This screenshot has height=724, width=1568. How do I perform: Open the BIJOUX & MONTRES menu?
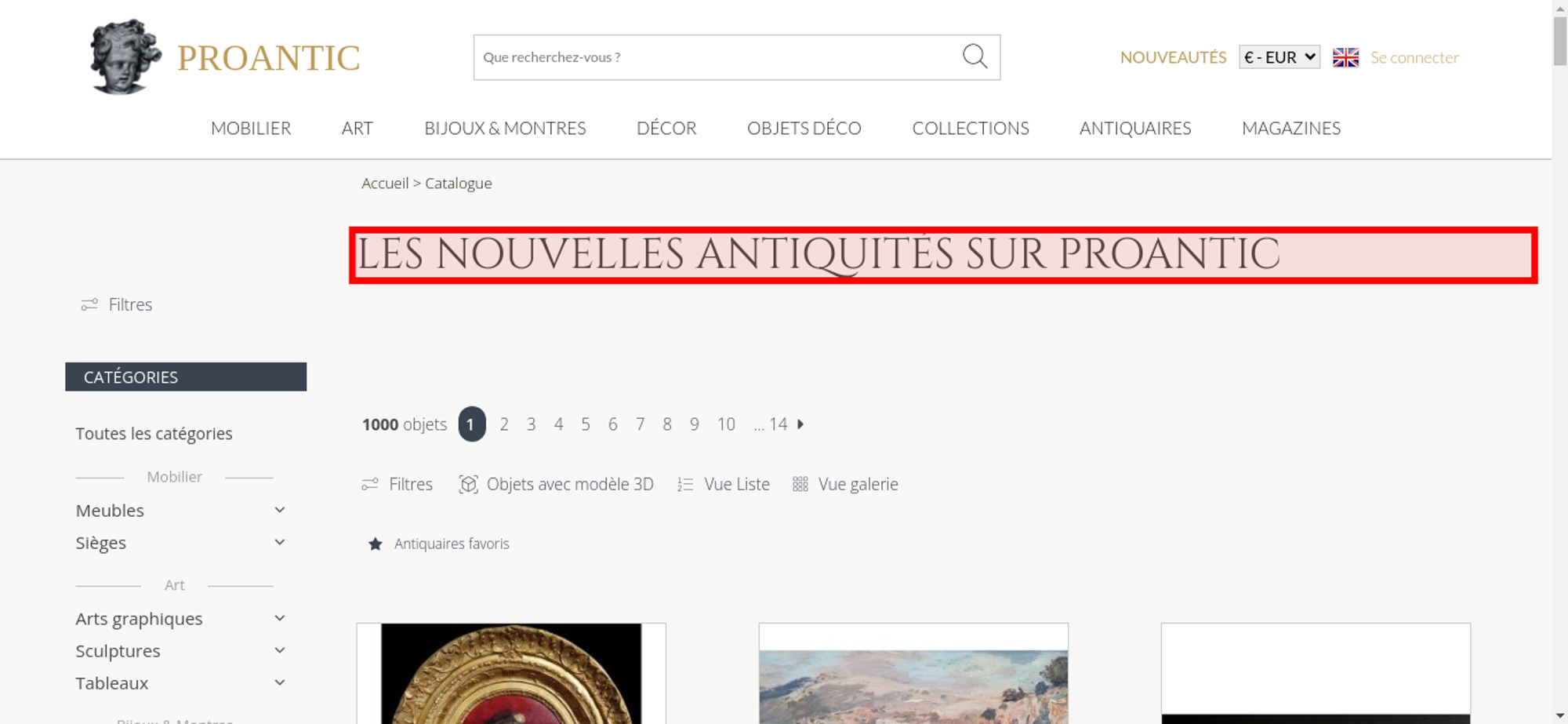pyautogui.click(x=505, y=128)
